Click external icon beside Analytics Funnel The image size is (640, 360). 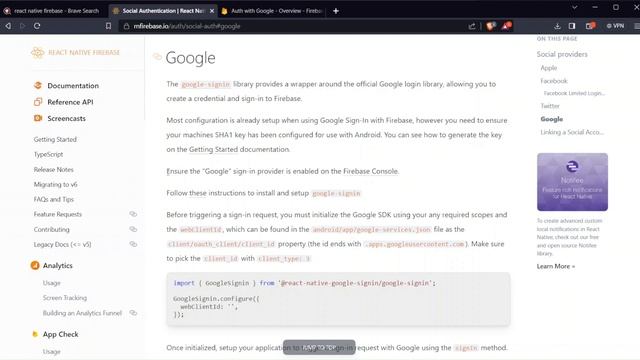coord(133,313)
